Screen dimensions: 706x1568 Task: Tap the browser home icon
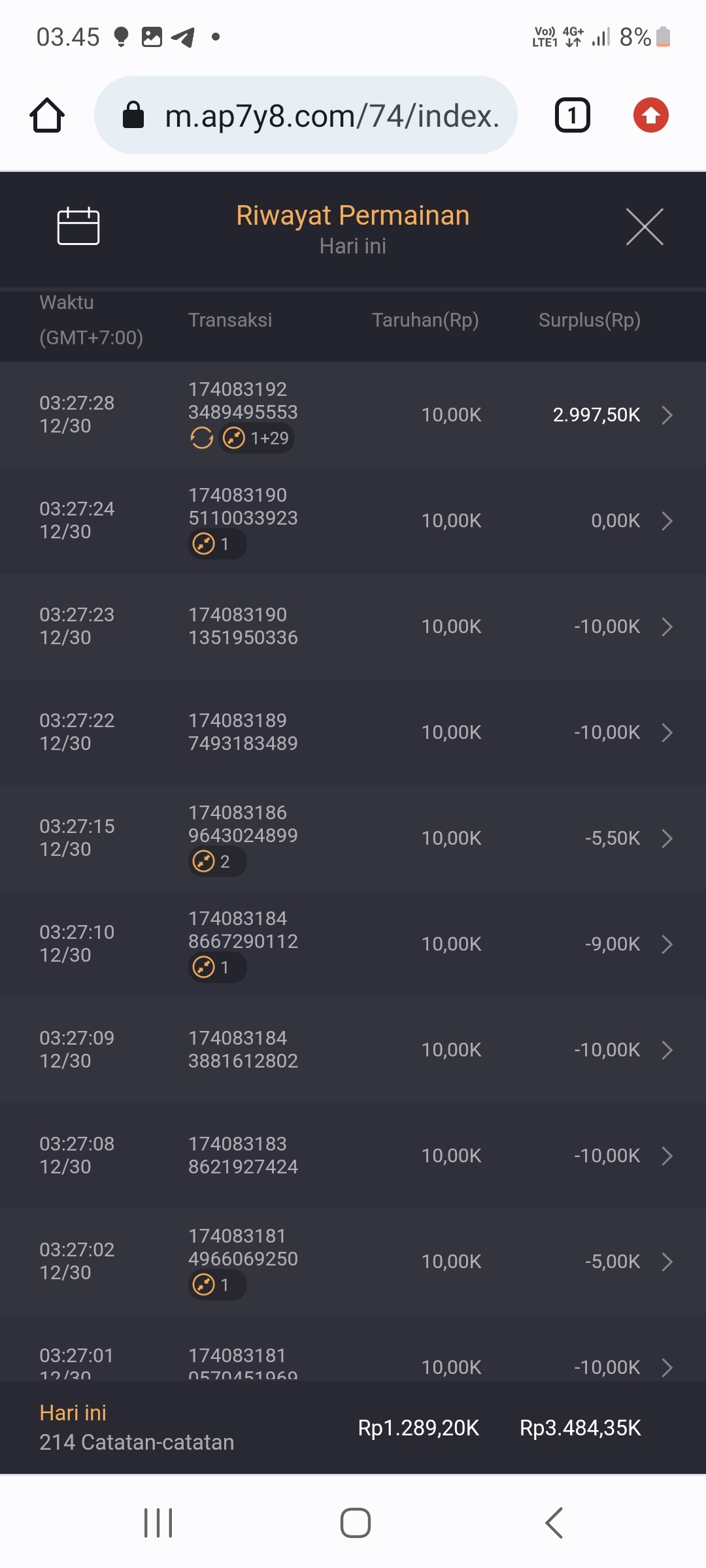[x=47, y=116]
